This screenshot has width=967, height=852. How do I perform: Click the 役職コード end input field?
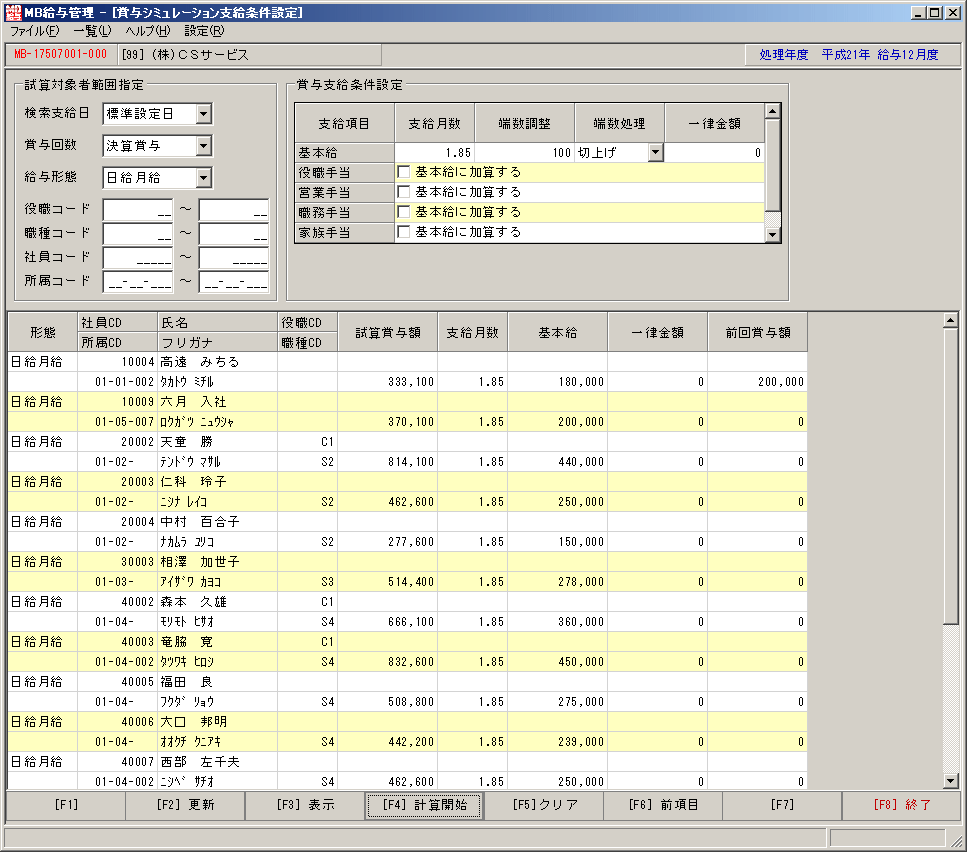tap(234, 210)
